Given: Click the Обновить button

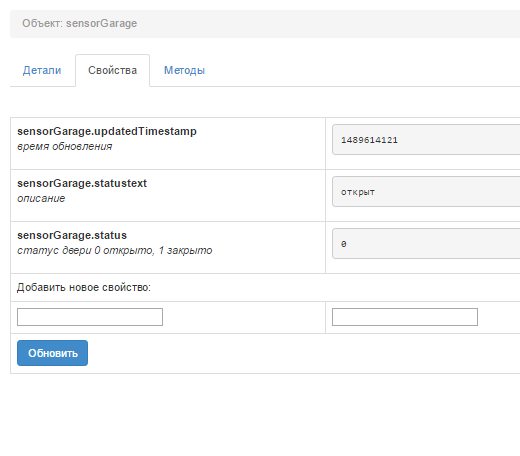Looking at the screenshot, I should (52, 353).
